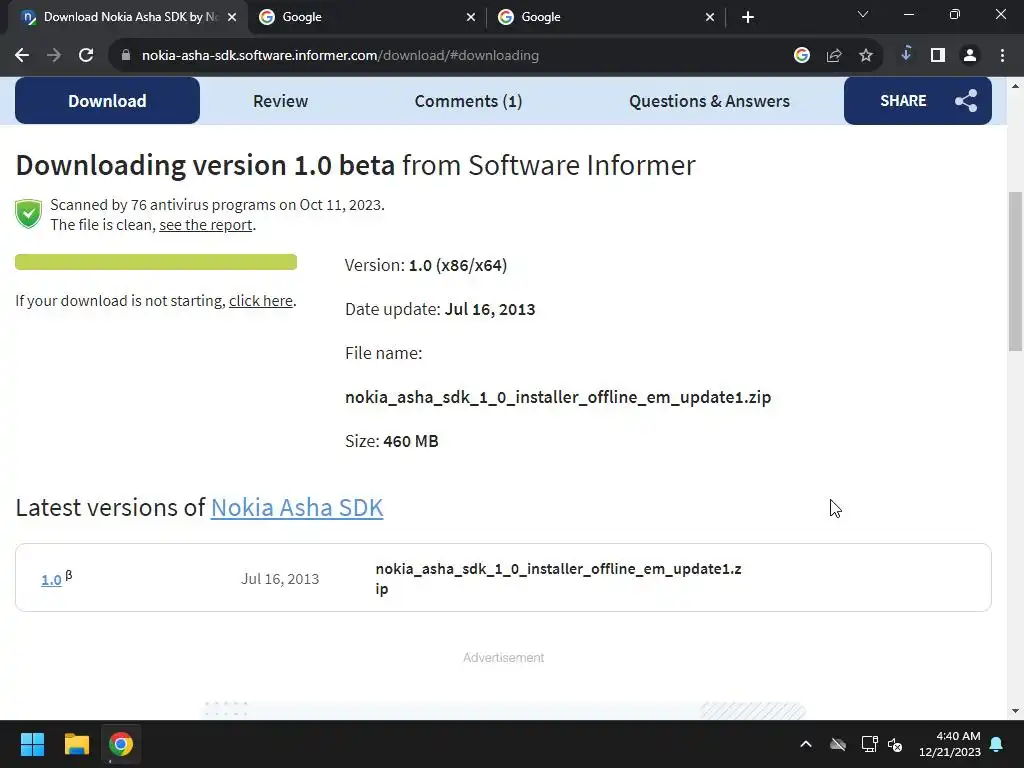This screenshot has width=1024, height=768.
Task: Click the Version: 1.0 (x86/x64) text
Action: (426, 265)
